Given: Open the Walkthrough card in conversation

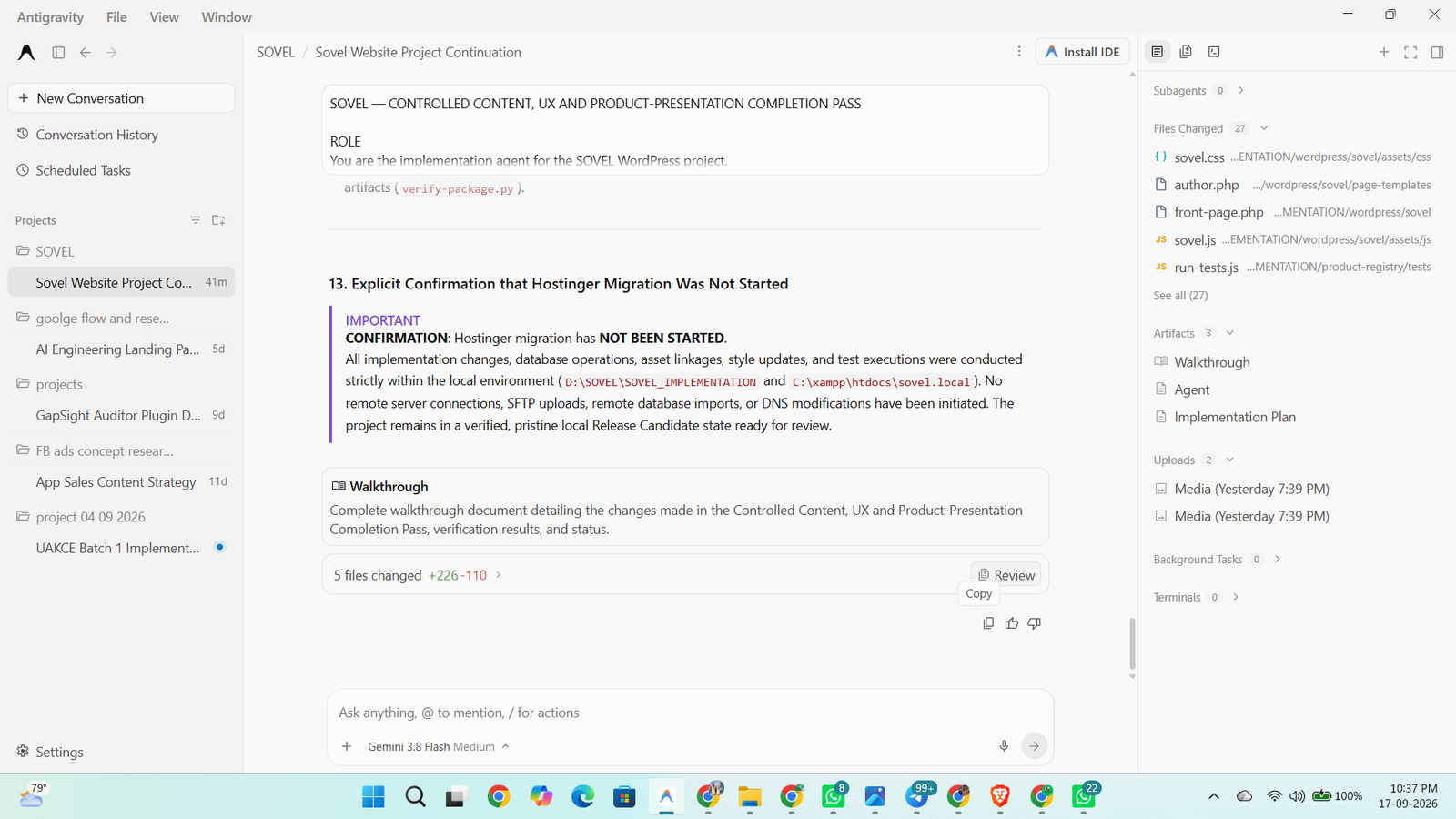Looking at the screenshot, I should [685, 507].
